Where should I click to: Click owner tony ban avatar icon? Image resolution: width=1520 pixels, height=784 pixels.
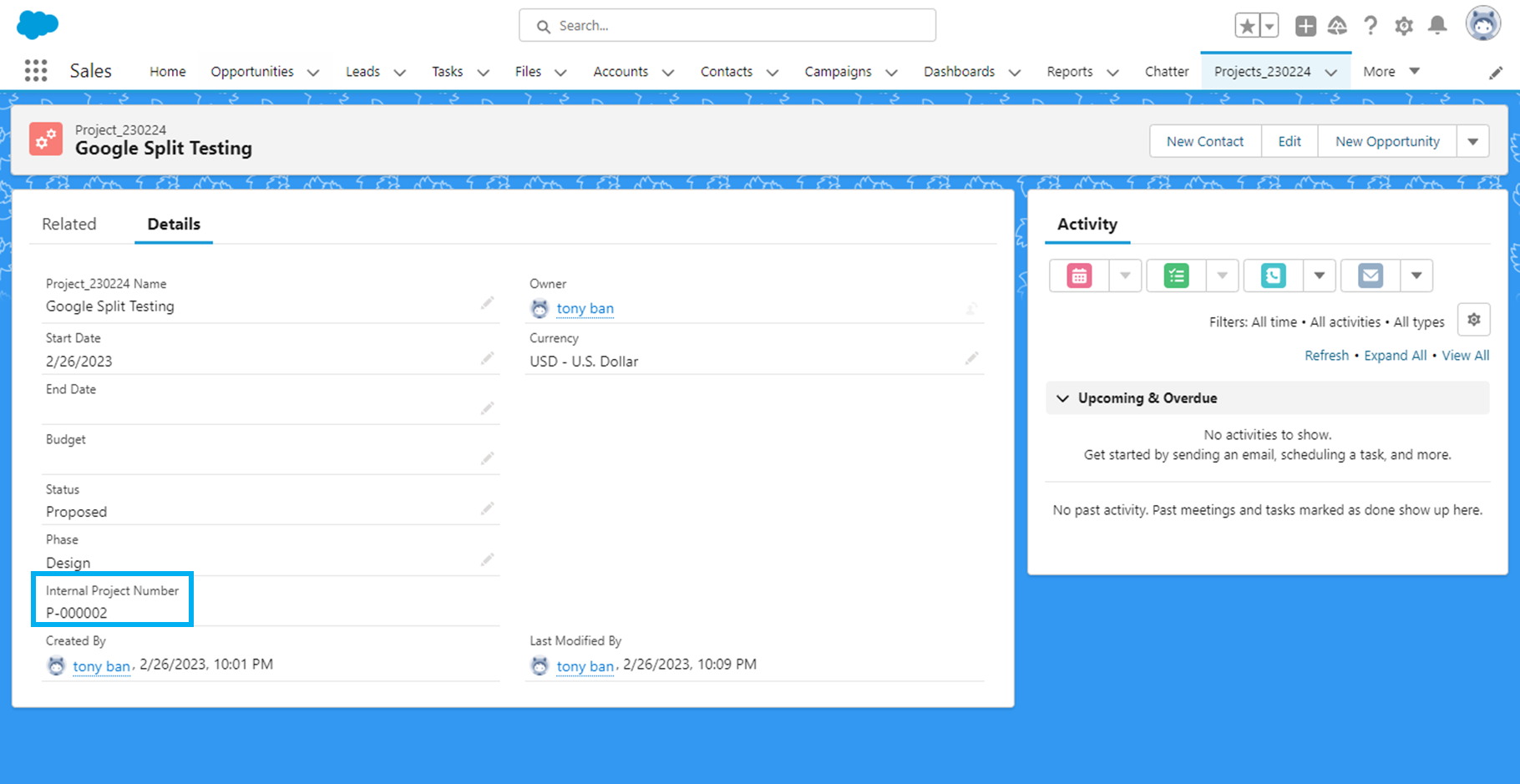click(540, 309)
